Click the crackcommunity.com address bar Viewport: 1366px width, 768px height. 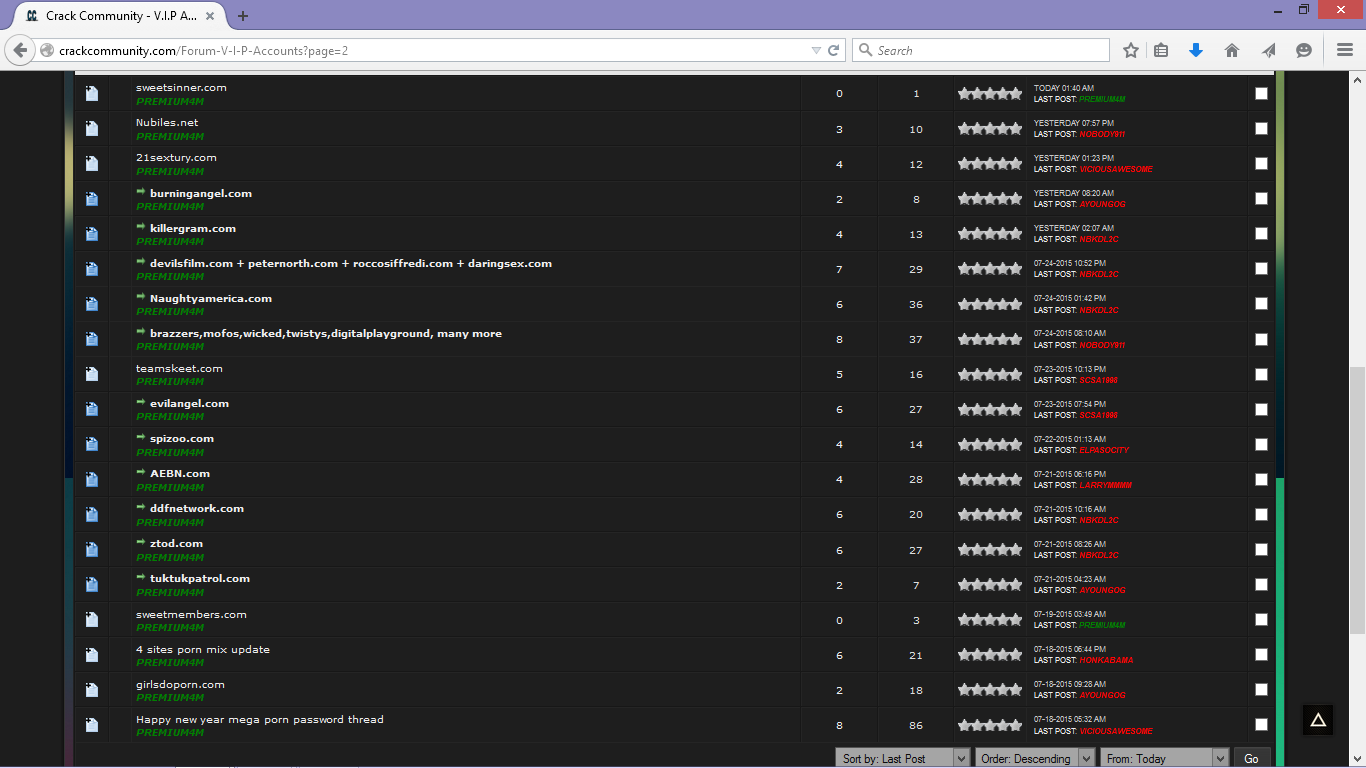[x=430, y=50]
